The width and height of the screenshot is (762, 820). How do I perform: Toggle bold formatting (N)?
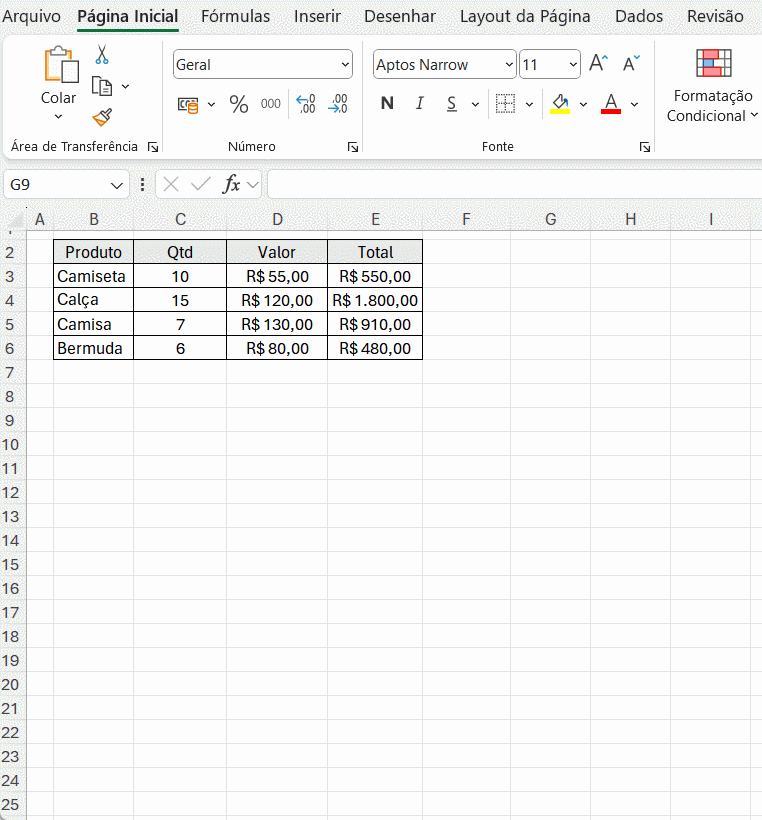click(387, 104)
